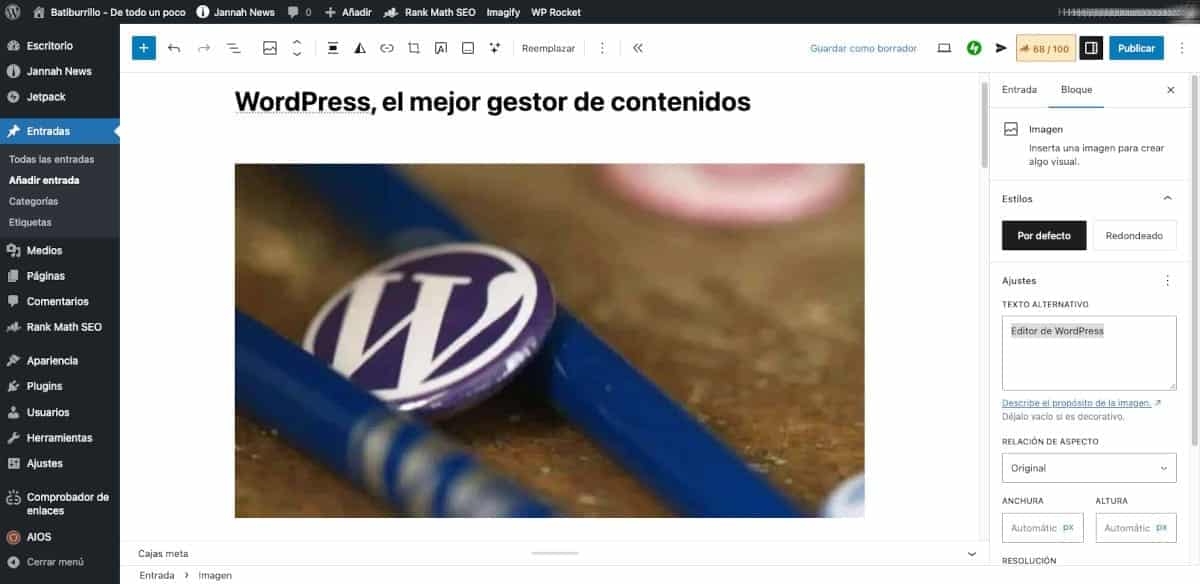Close the settings sidebar
The height and width of the screenshot is (584, 1200).
1171,90
